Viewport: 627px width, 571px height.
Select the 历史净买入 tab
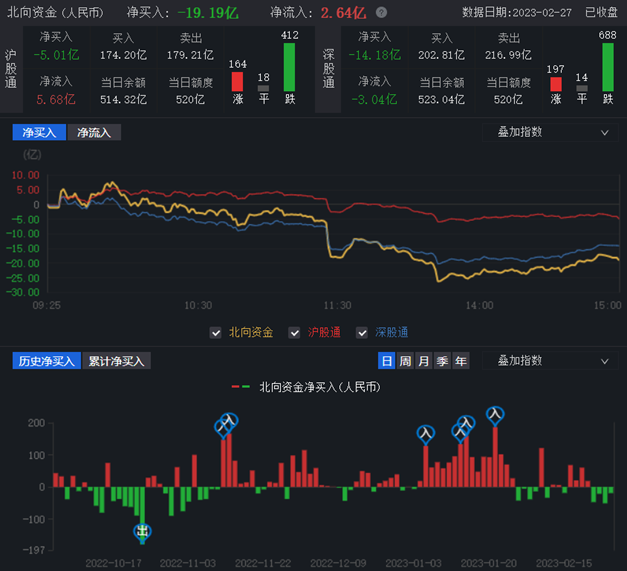coord(46,361)
